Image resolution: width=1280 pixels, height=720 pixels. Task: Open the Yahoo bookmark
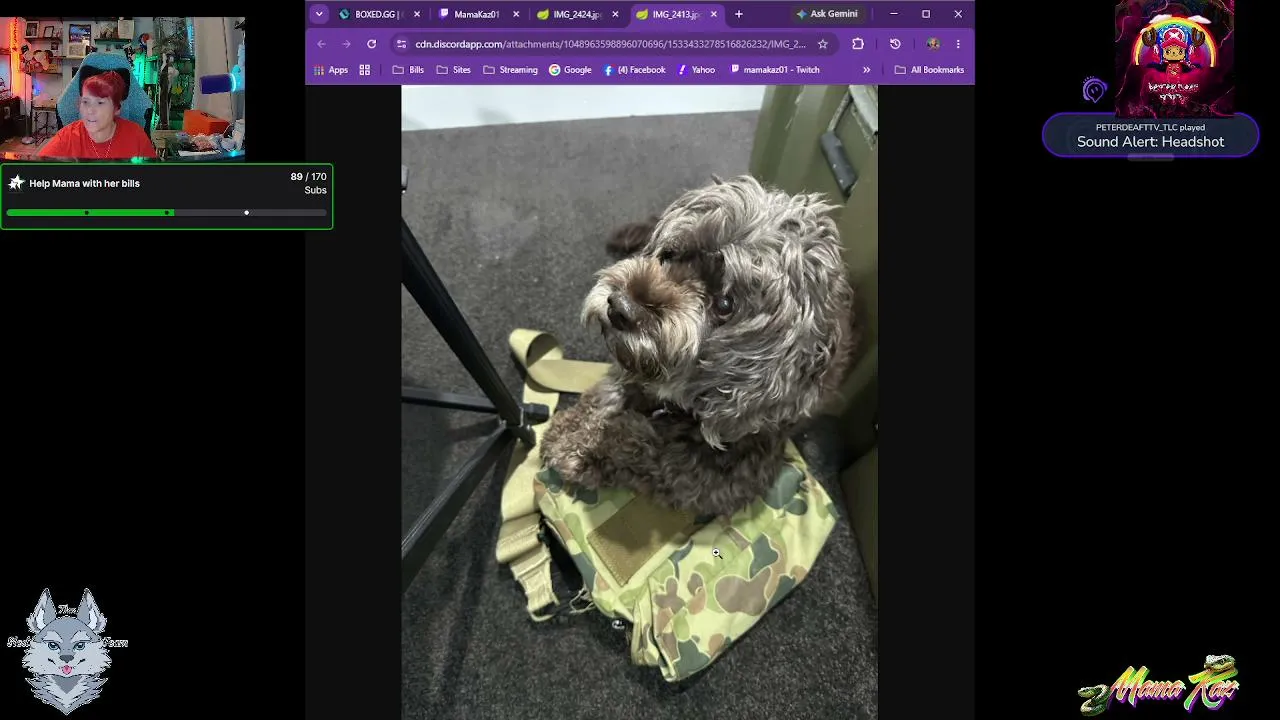tap(696, 70)
